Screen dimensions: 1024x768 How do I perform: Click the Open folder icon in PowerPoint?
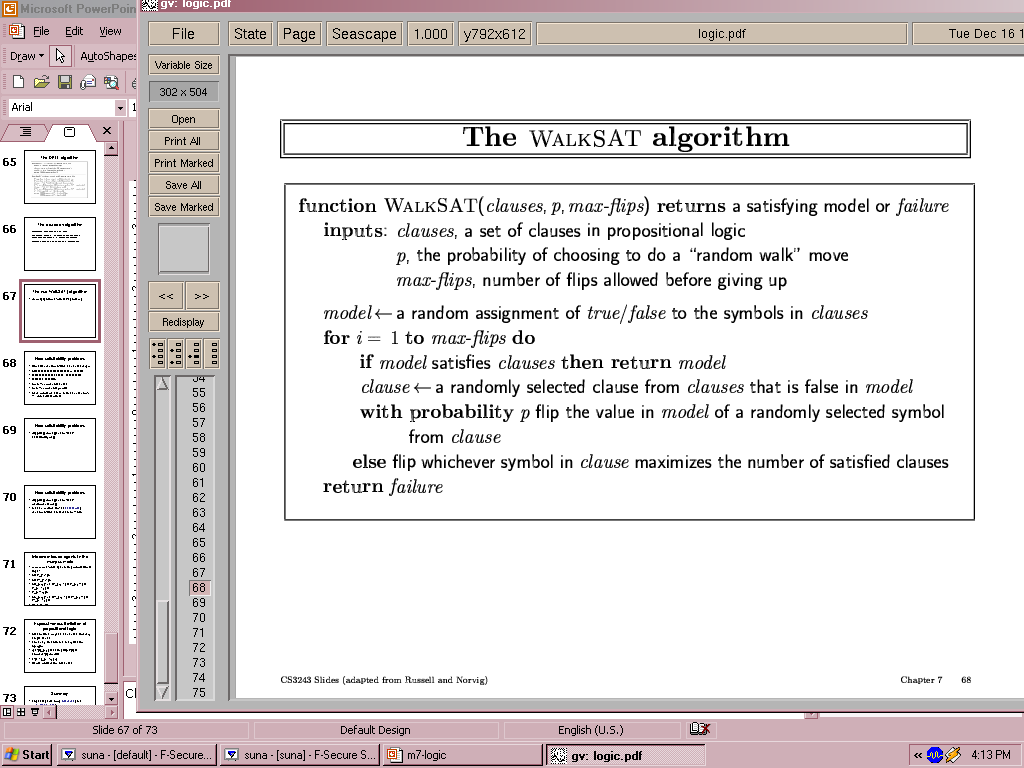point(41,82)
